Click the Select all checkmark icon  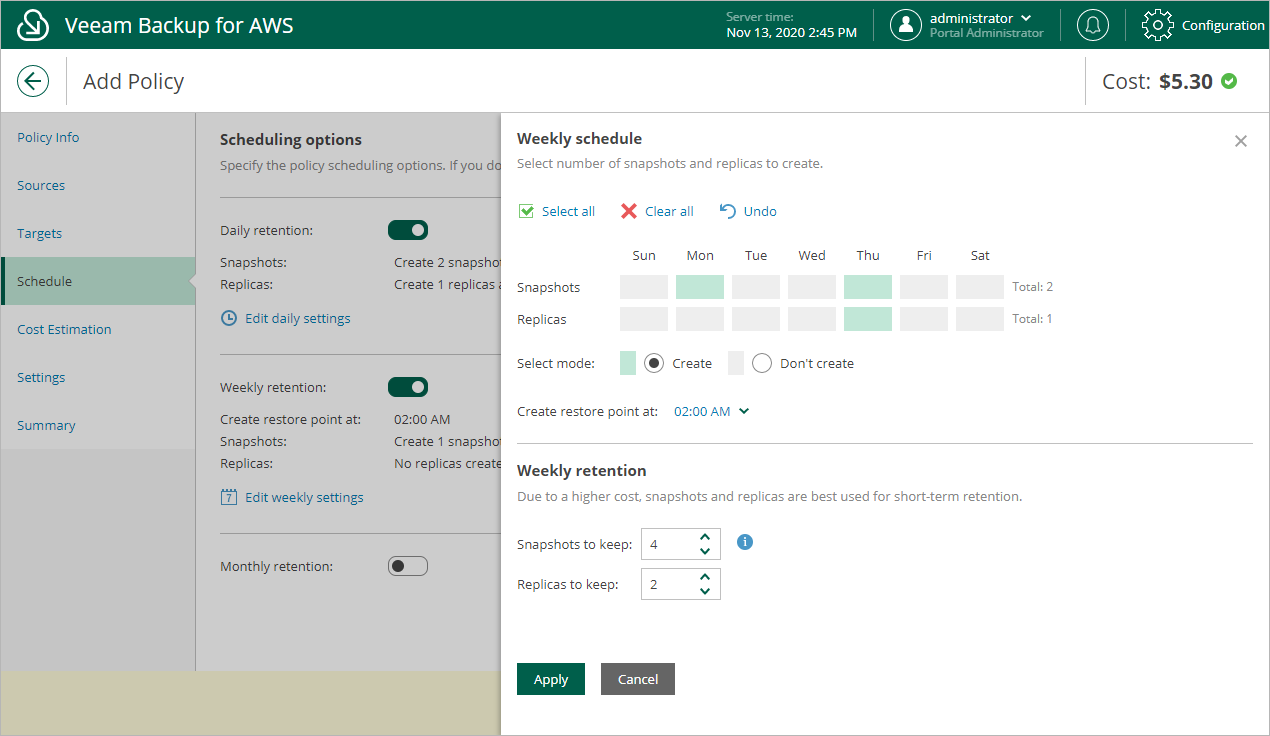coord(526,211)
